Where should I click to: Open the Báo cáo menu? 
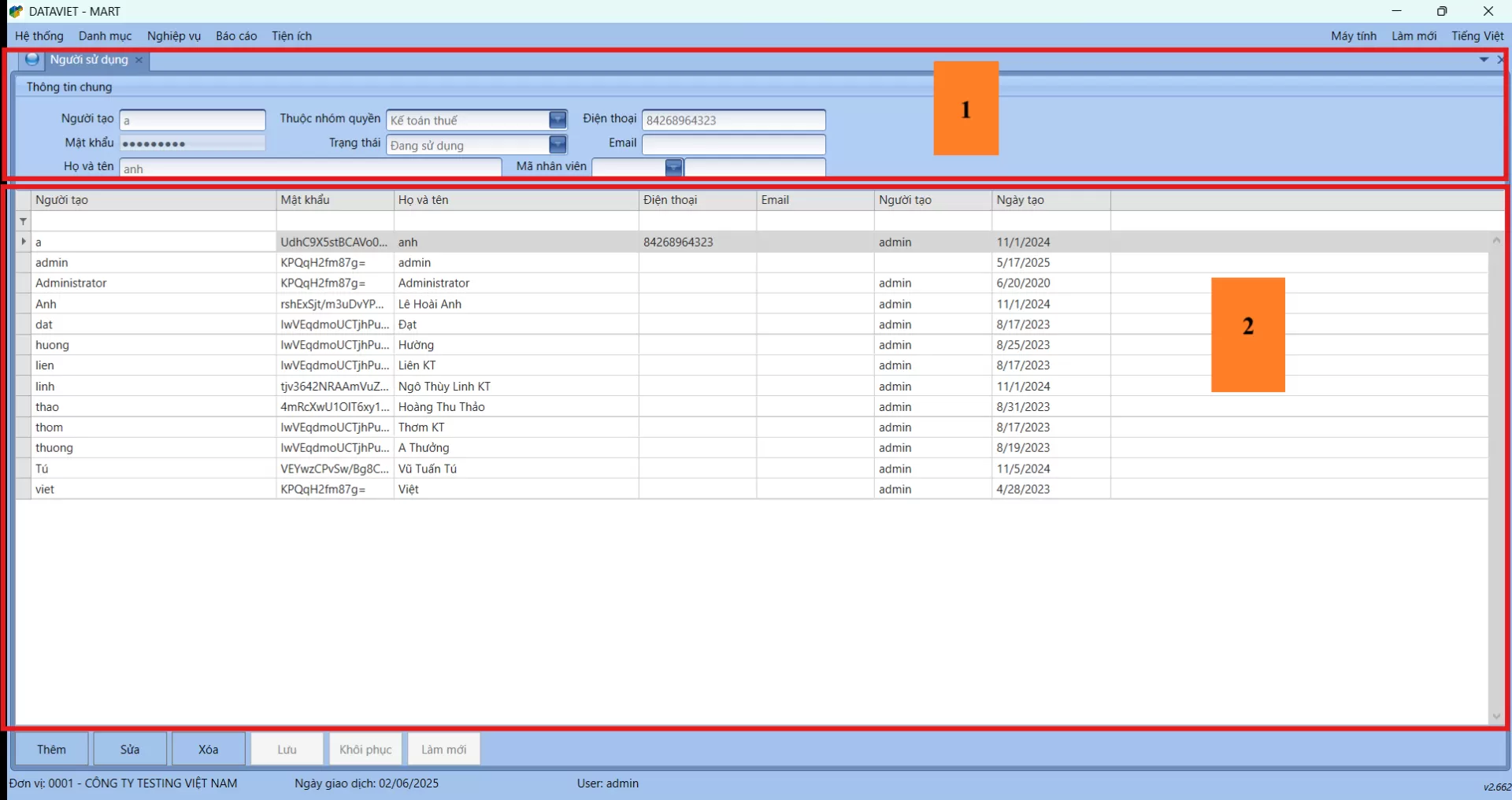(x=236, y=36)
